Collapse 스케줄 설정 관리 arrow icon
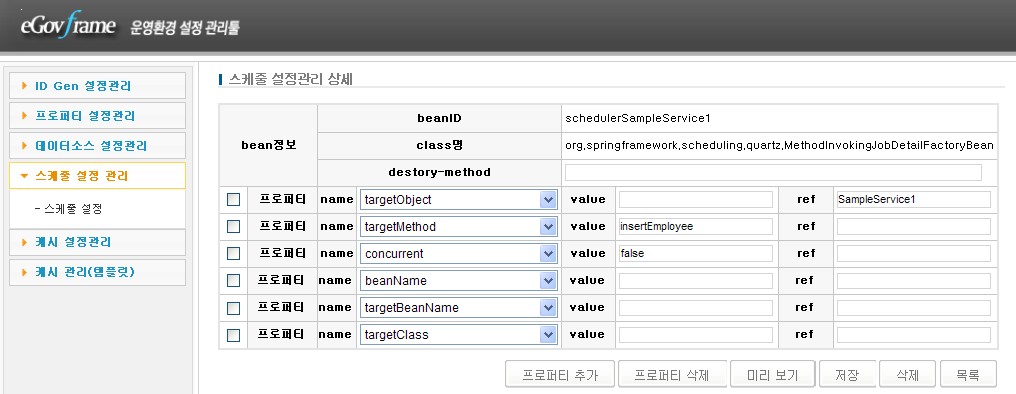This screenshot has height=394, width=1016. [25, 176]
